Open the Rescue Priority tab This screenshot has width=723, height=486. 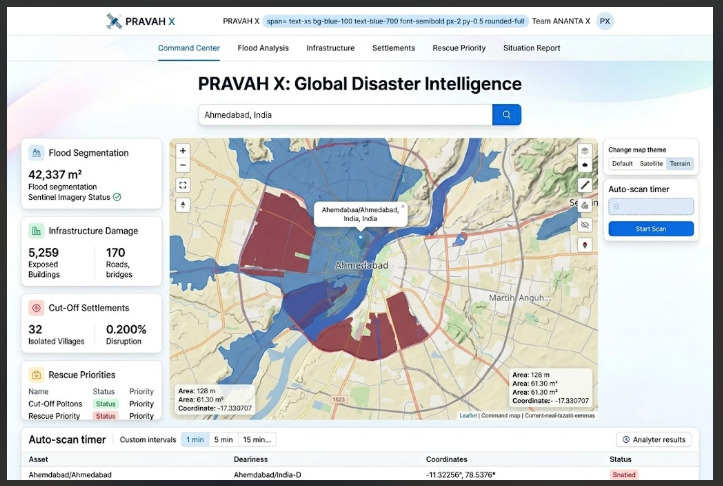click(x=459, y=48)
